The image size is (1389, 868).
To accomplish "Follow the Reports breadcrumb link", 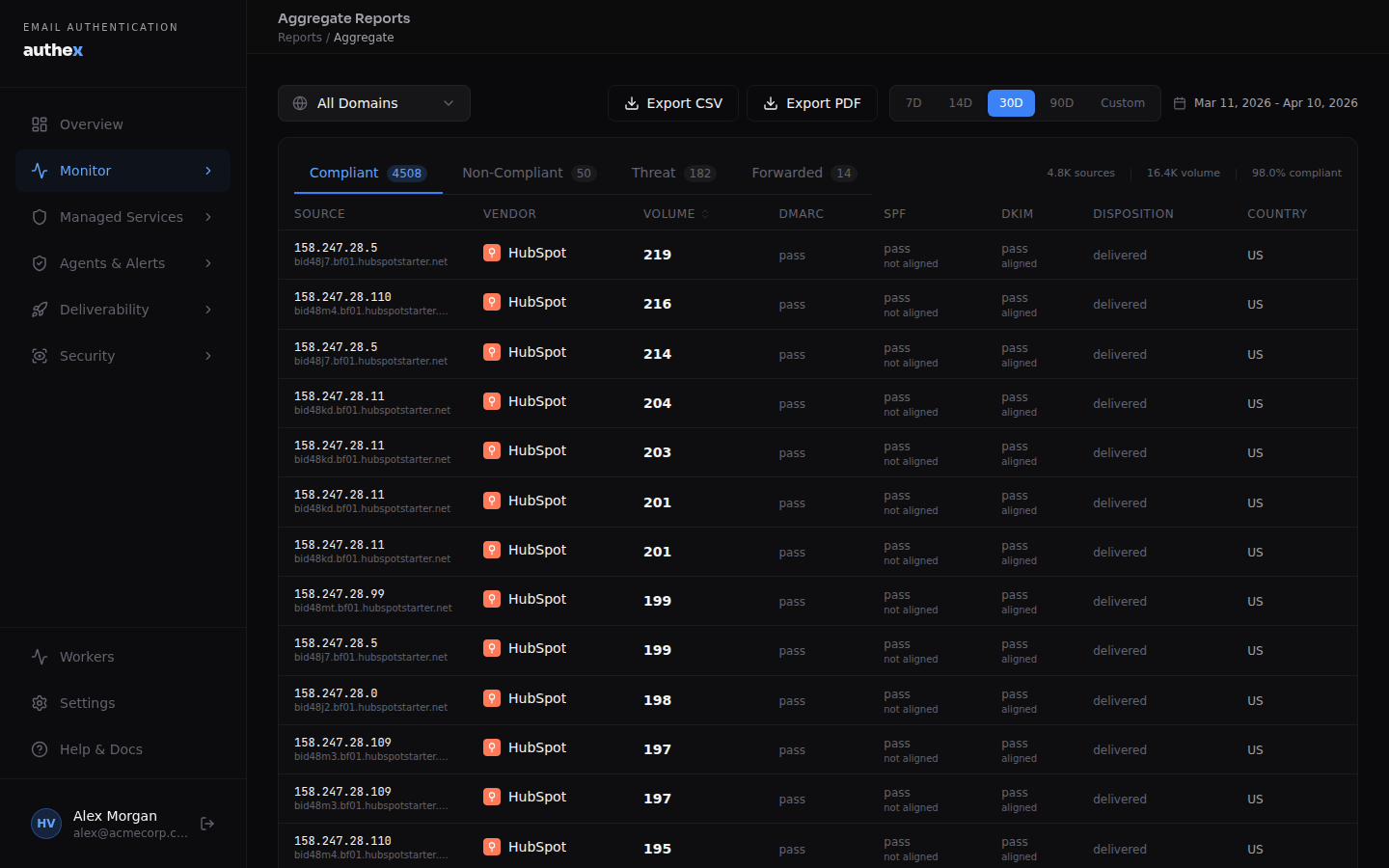I will [300, 38].
